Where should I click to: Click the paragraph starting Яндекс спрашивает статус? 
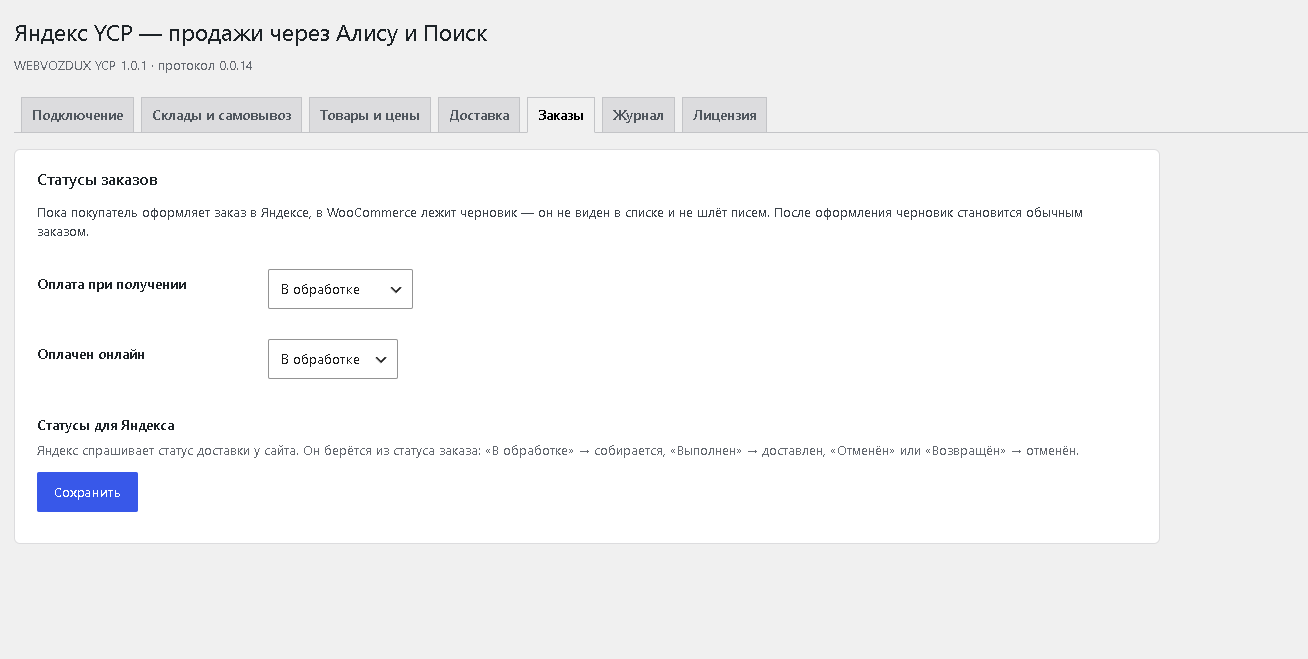click(x=558, y=451)
